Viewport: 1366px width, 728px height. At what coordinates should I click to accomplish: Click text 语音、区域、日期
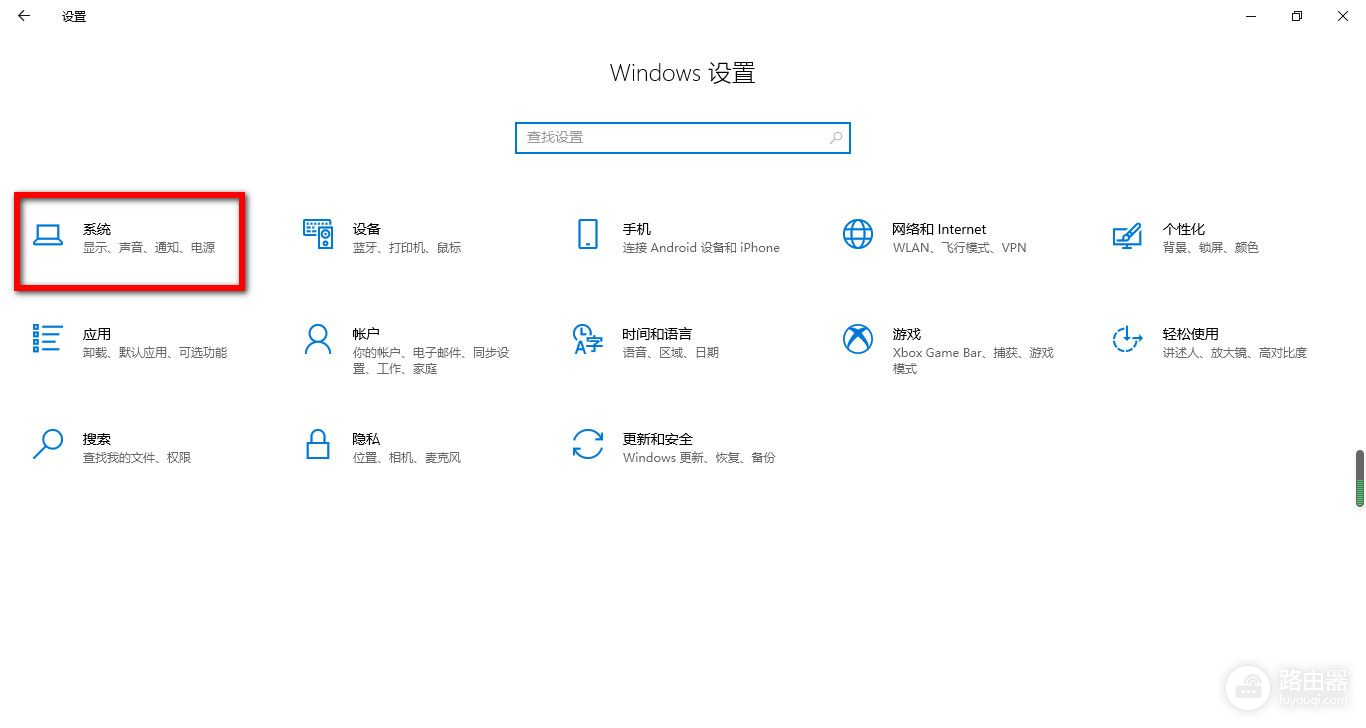tap(671, 352)
